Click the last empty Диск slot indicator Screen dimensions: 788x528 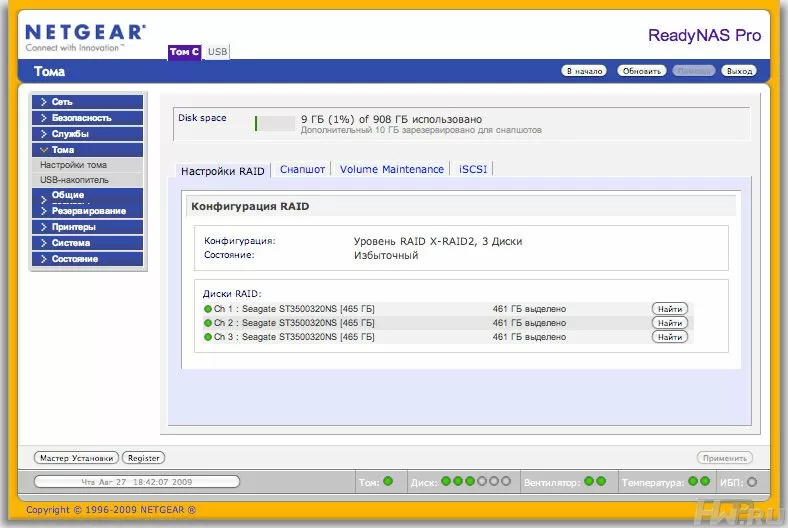click(506, 481)
